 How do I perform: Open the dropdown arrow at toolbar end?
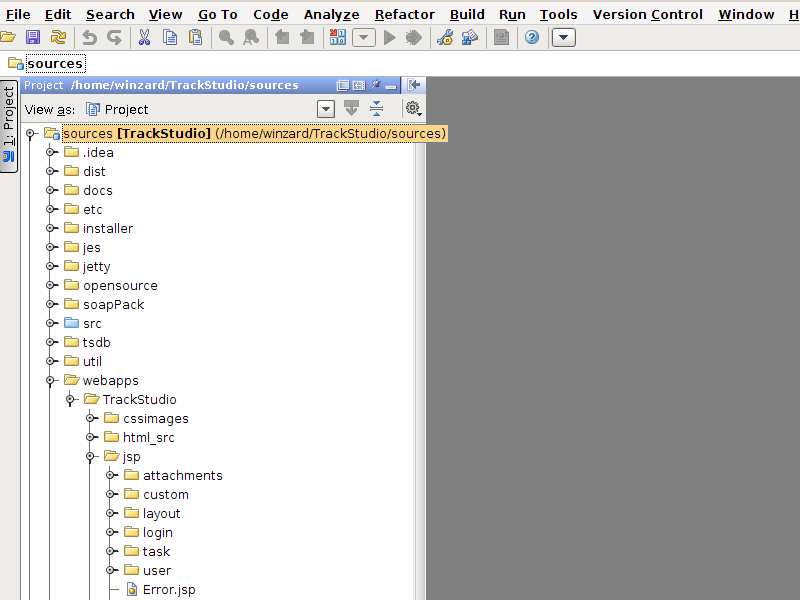coord(564,37)
